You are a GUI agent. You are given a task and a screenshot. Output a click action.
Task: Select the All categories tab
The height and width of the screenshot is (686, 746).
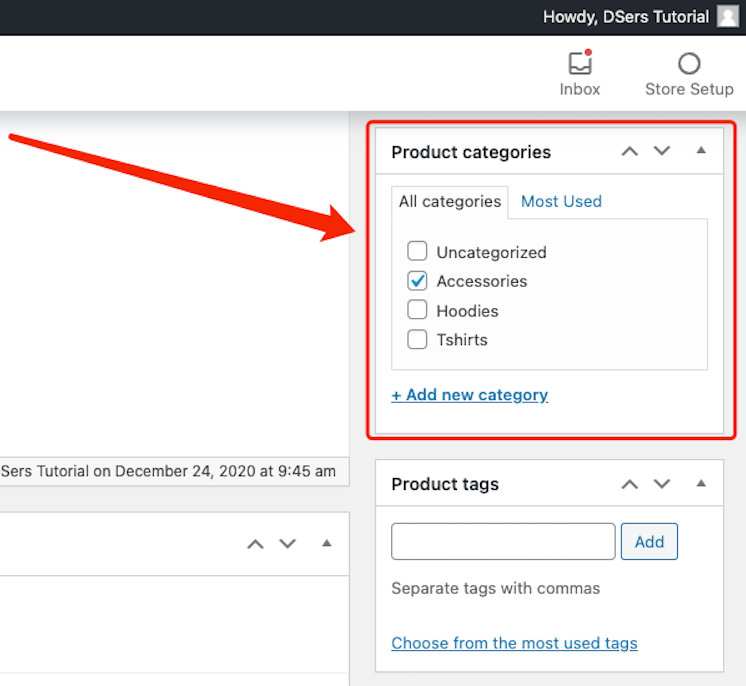coord(450,202)
